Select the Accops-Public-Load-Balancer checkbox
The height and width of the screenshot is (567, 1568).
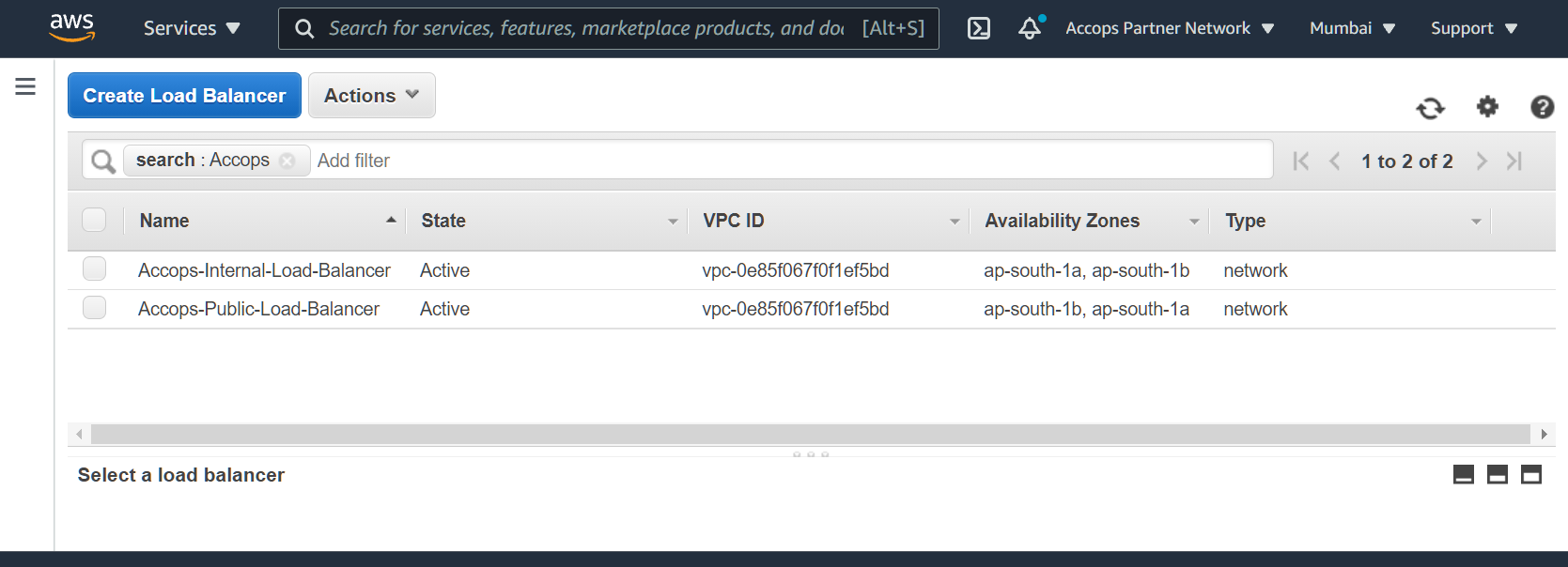tap(94, 308)
